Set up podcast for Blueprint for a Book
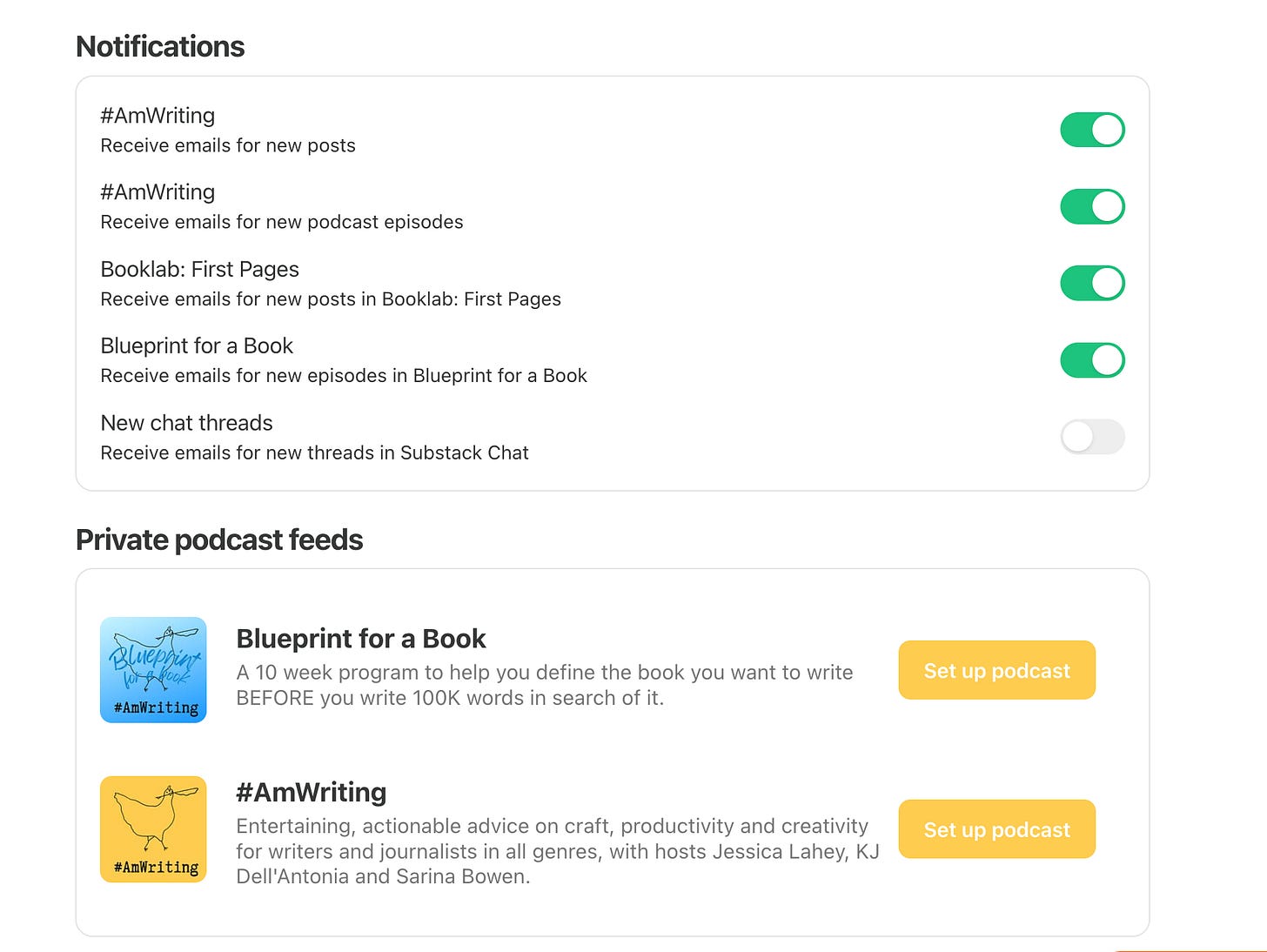 tap(996, 670)
